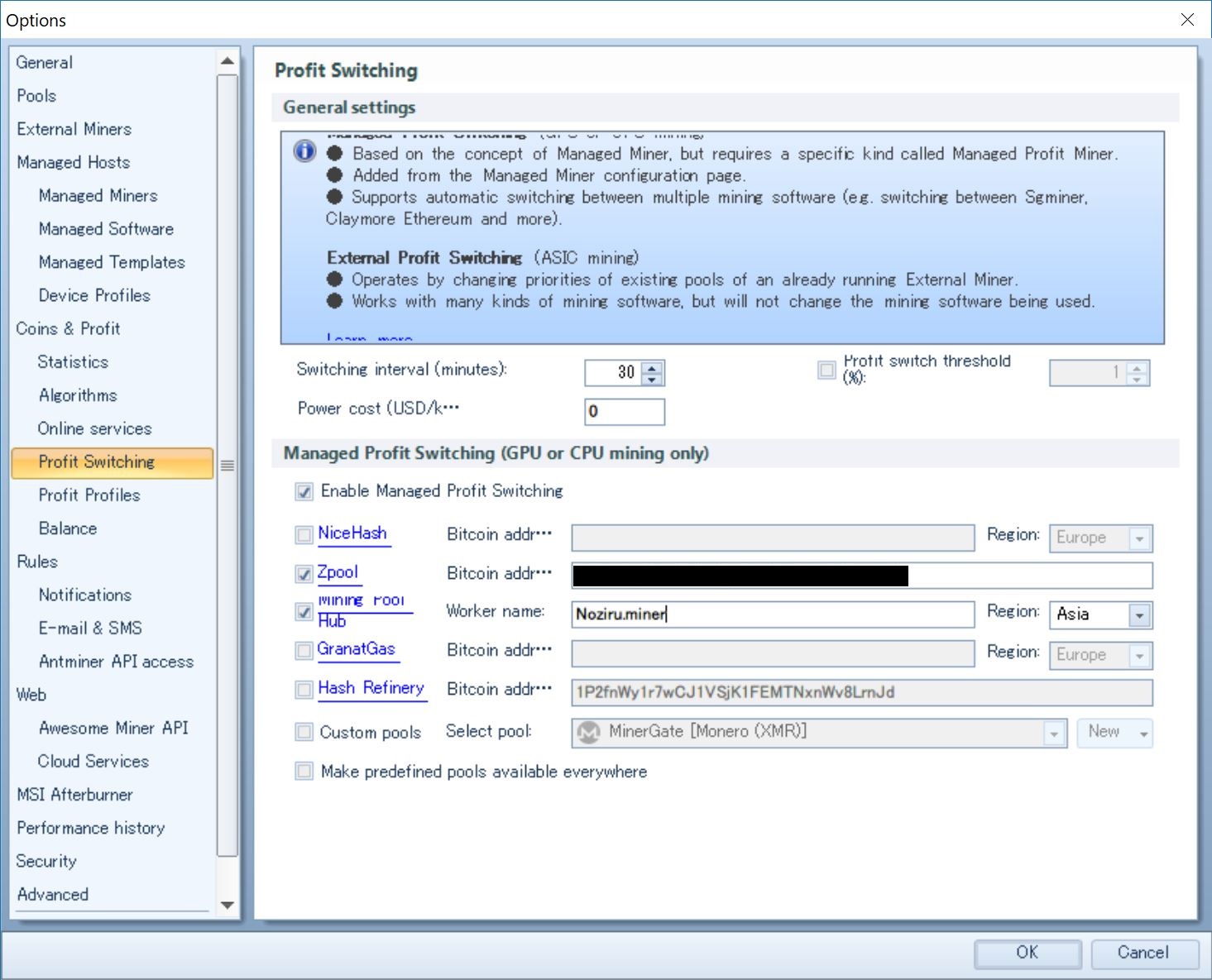Click the blue info icon in General settings

point(305,152)
